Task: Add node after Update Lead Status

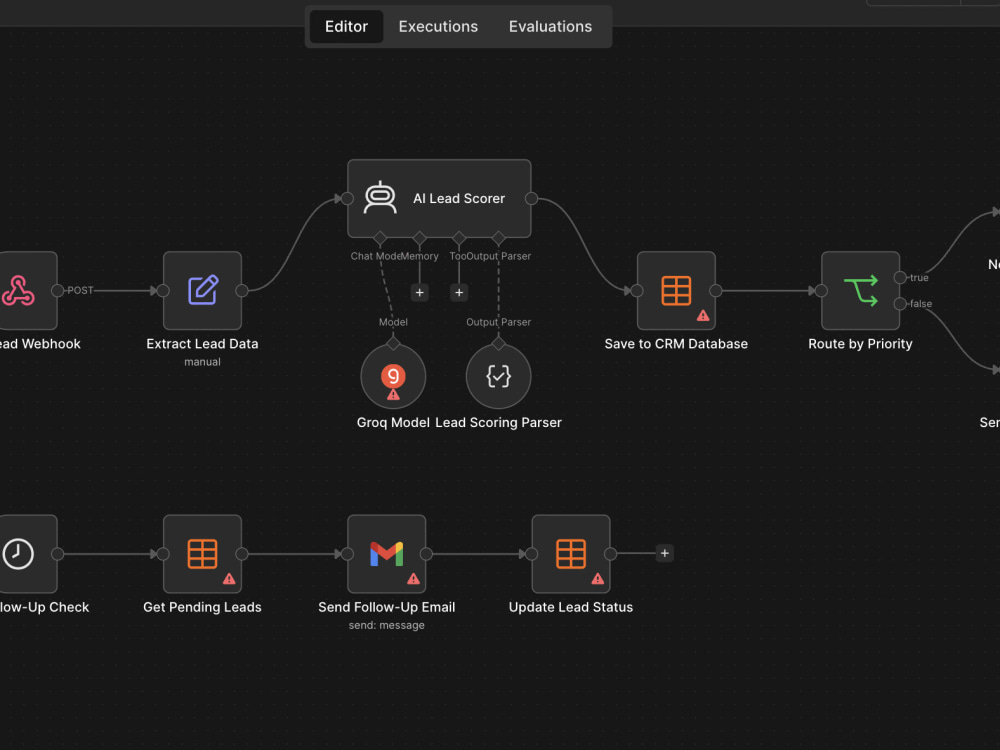Action: 665,554
